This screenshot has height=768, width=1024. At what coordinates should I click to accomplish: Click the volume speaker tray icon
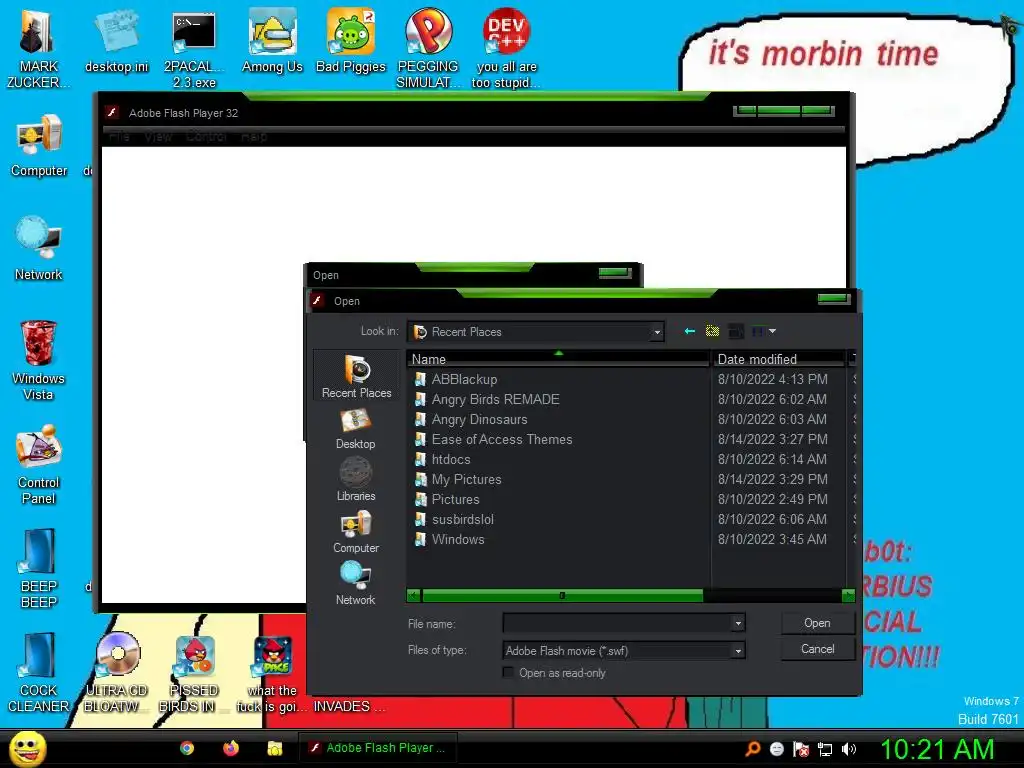point(849,749)
